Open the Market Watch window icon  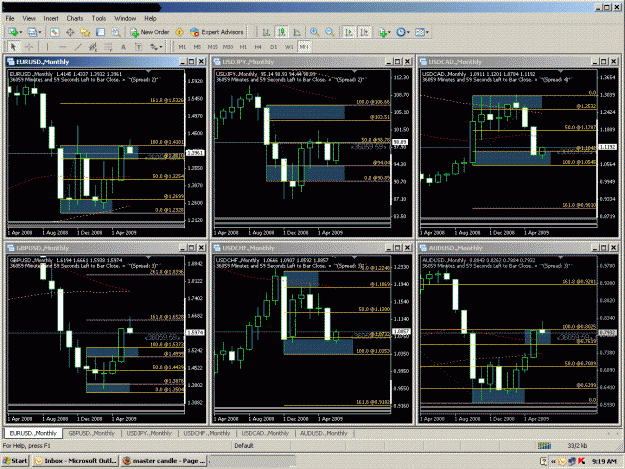tap(55, 32)
